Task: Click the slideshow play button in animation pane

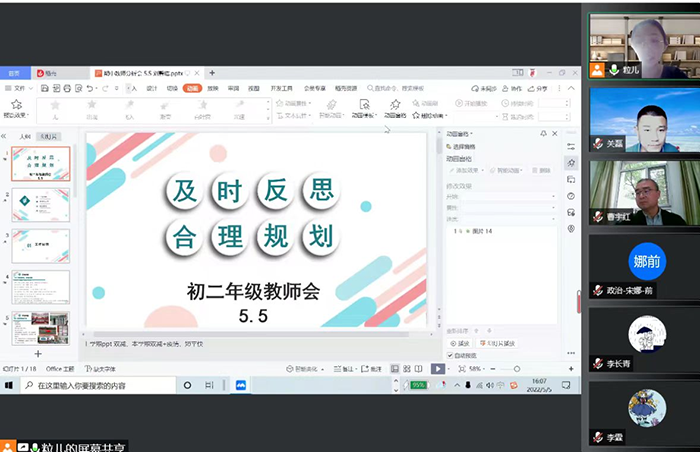Action: [x=497, y=343]
